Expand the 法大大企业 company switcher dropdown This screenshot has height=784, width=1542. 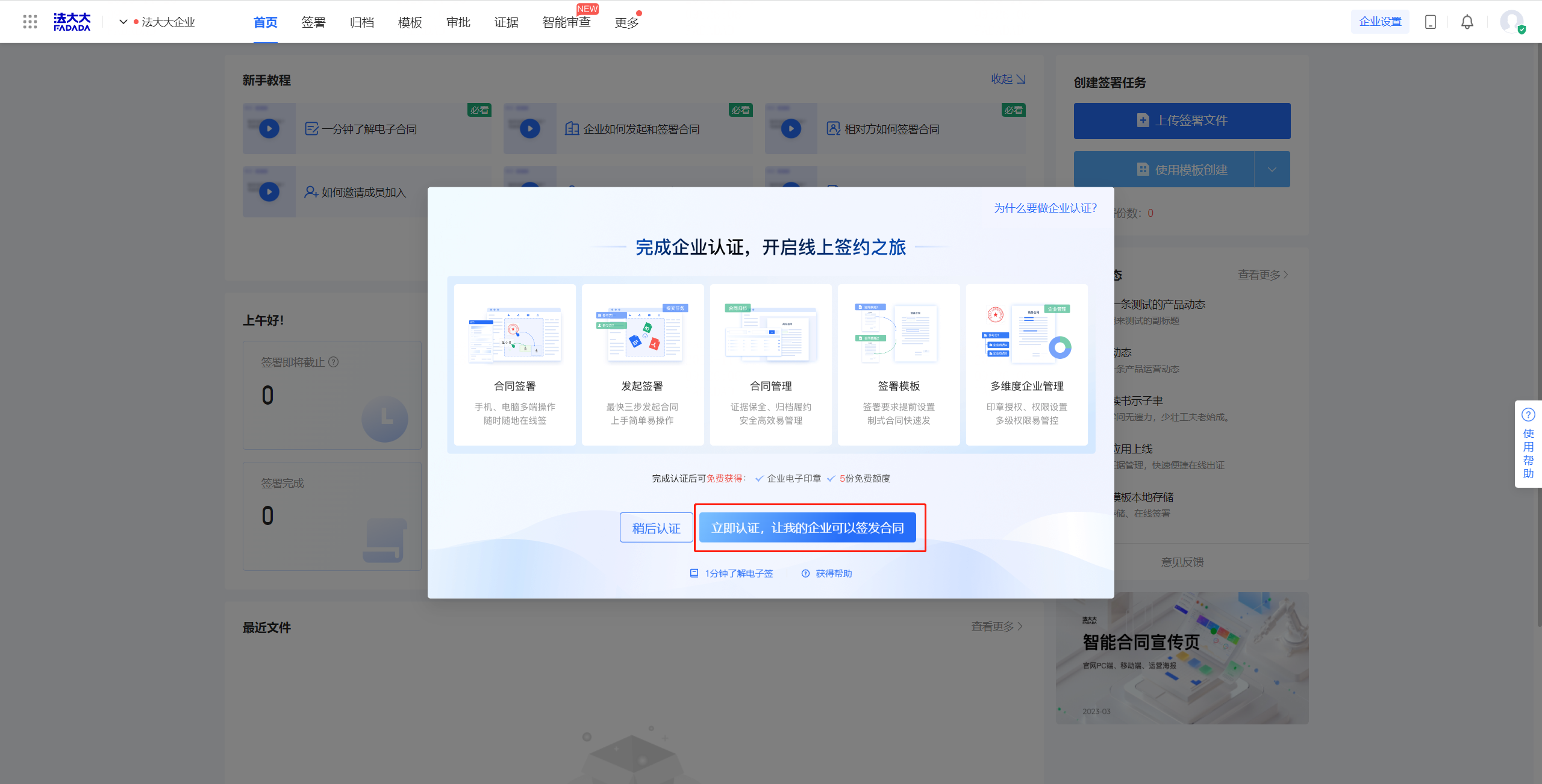123,22
